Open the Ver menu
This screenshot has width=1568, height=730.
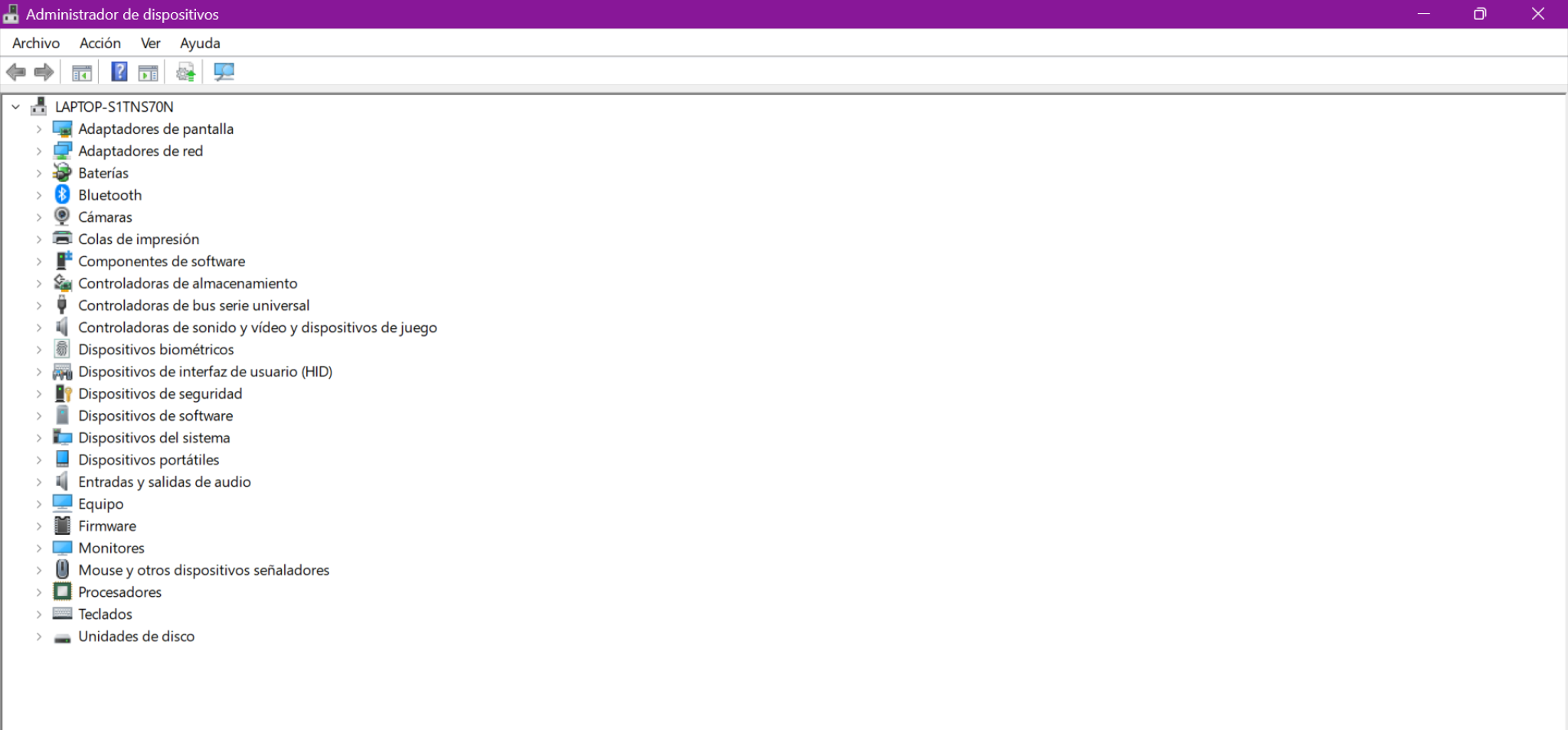150,44
